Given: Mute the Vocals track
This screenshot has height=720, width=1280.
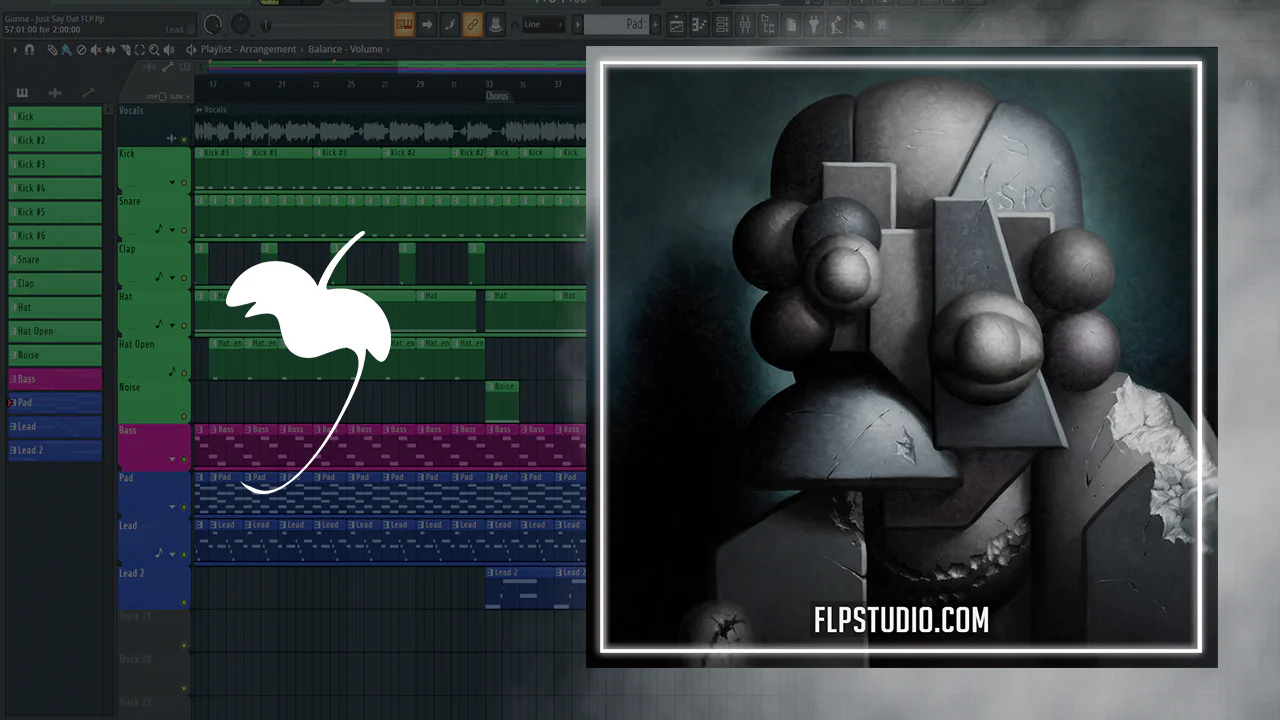Looking at the screenshot, I should click(x=184, y=139).
